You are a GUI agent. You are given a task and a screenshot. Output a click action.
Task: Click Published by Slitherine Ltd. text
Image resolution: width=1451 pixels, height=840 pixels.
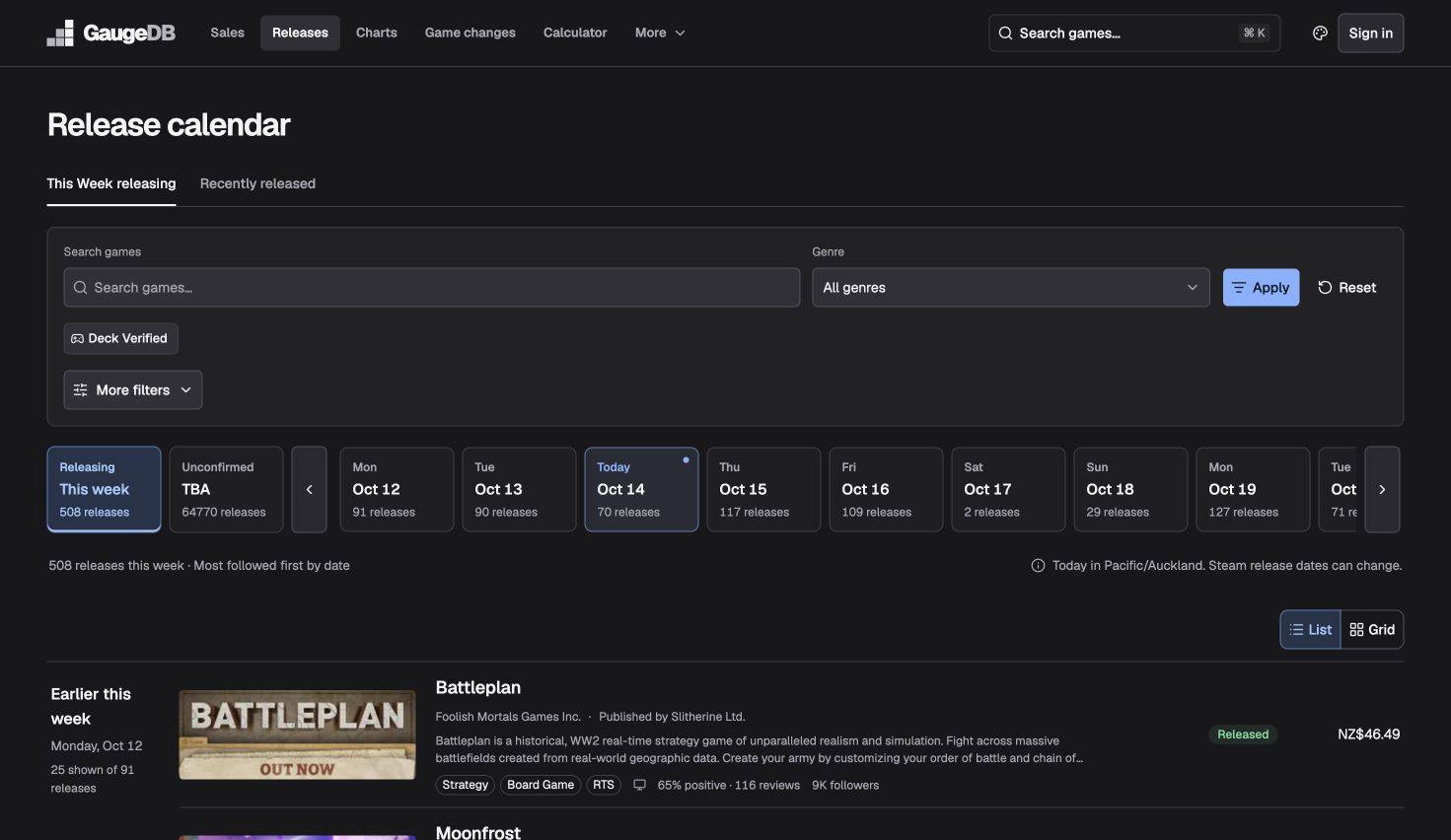[x=672, y=717]
